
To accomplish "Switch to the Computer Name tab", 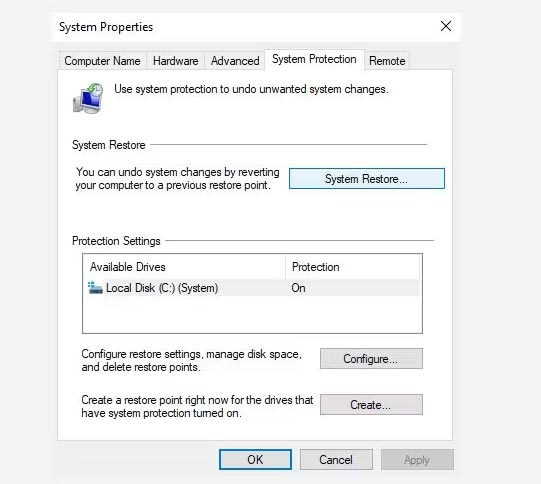I will (102, 61).
